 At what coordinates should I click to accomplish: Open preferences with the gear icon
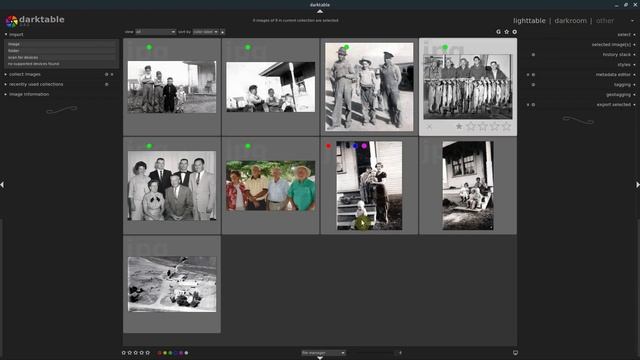515,32
